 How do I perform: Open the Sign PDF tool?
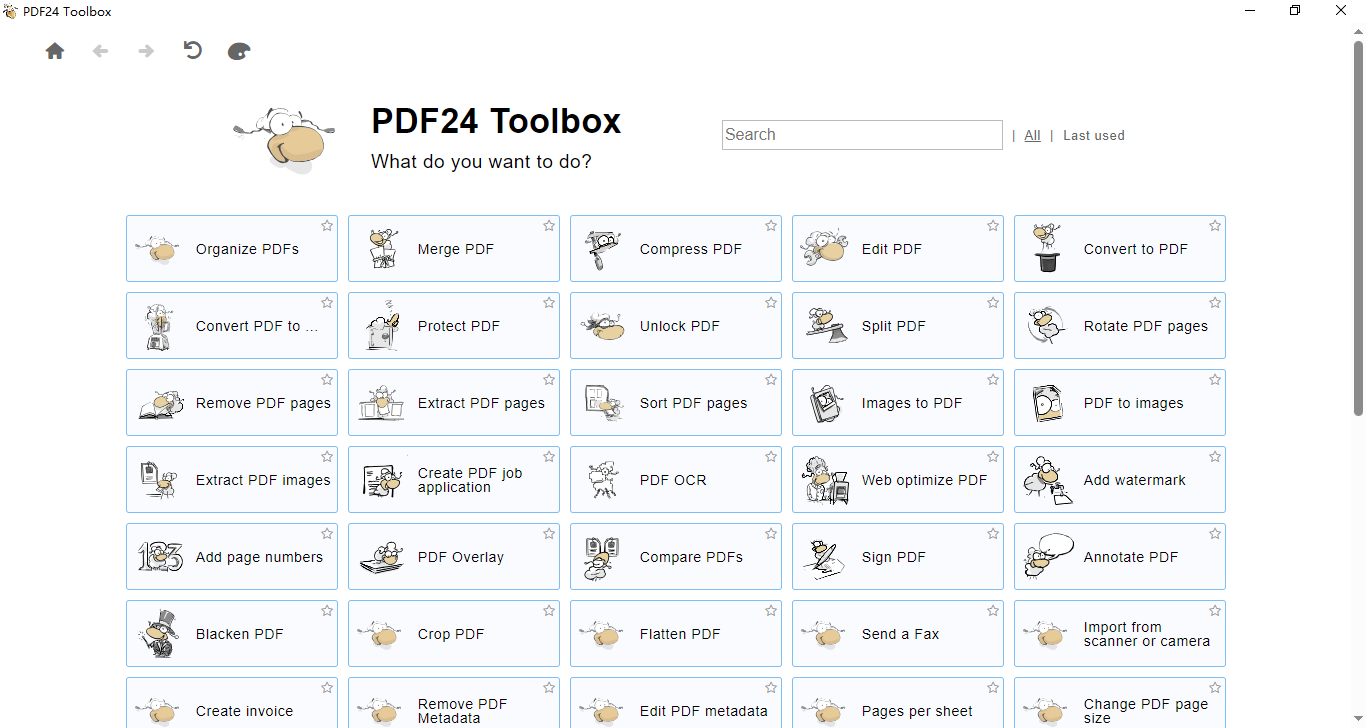click(x=898, y=557)
